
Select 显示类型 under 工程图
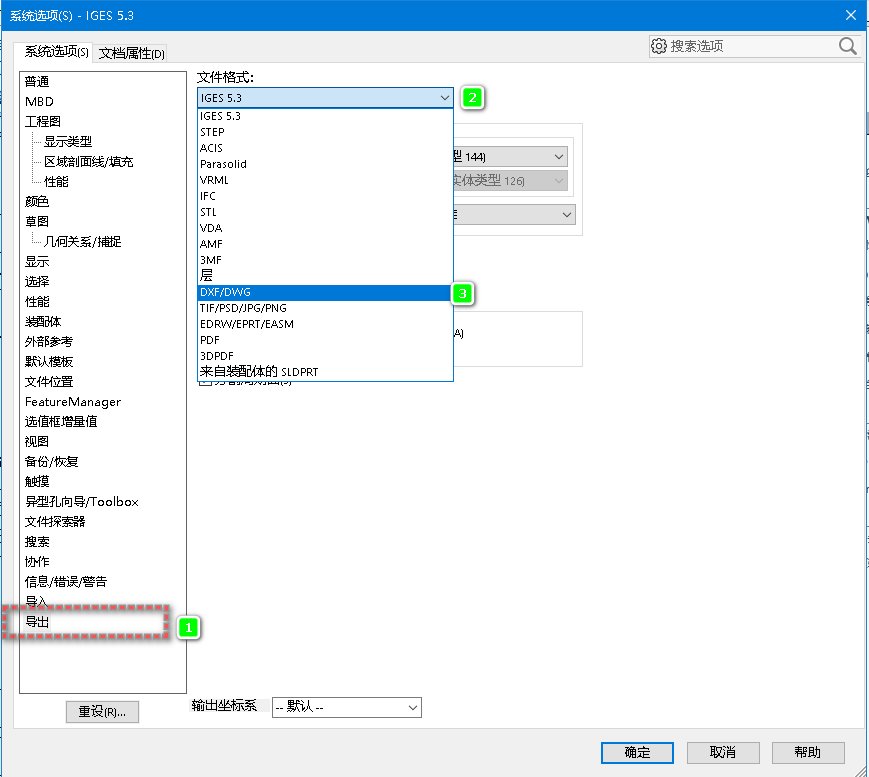pyautogui.click(x=68, y=142)
